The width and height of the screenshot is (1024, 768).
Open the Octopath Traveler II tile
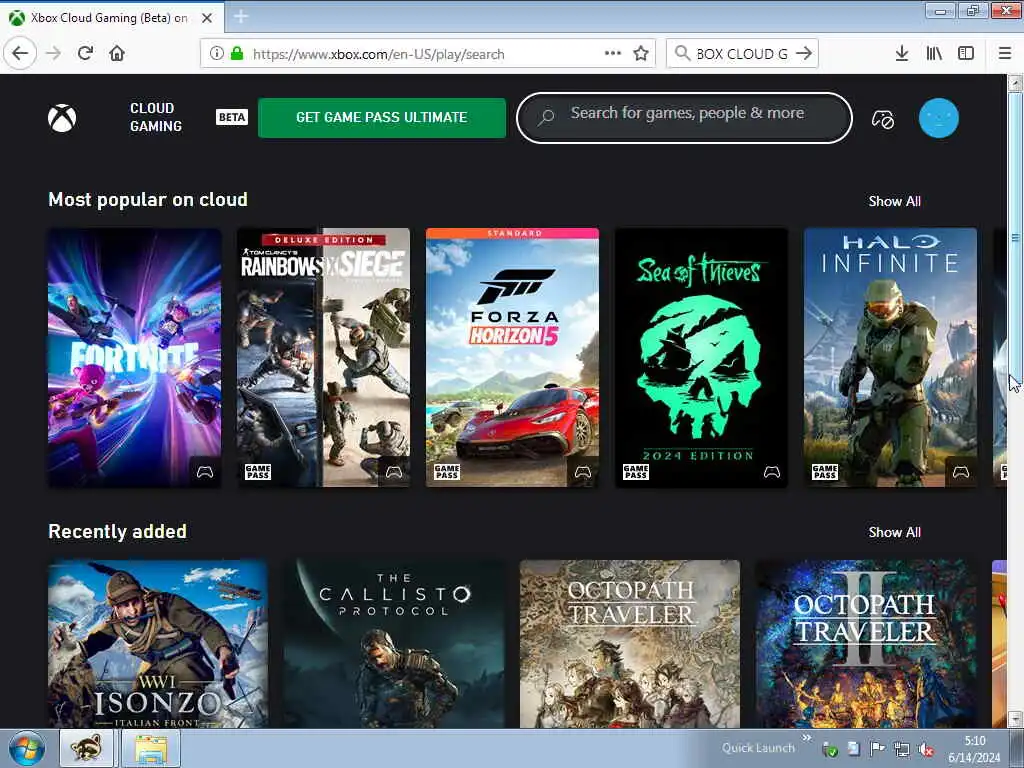tap(865, 644)
